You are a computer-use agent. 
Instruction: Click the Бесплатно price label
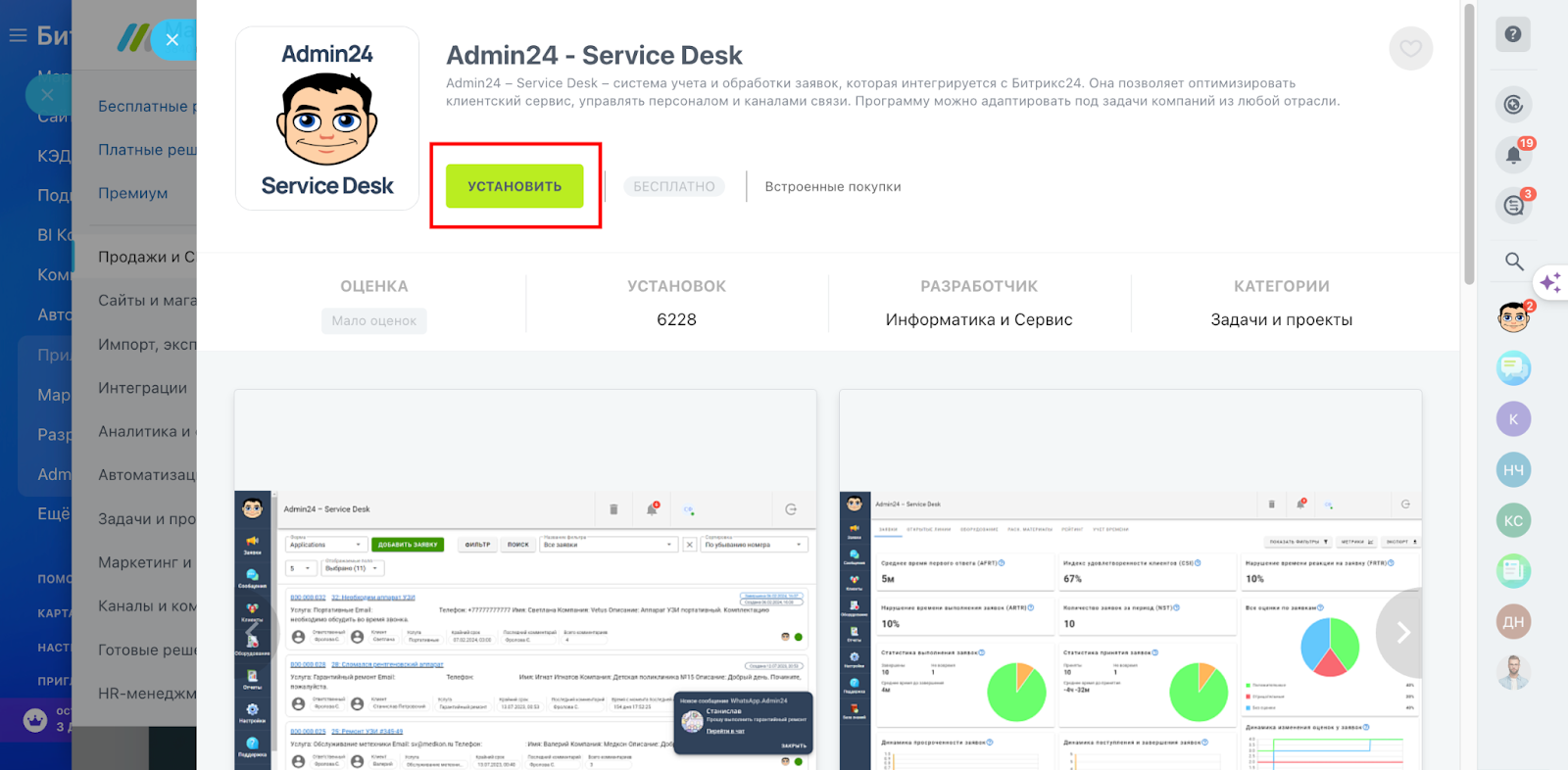coord(674,186)
